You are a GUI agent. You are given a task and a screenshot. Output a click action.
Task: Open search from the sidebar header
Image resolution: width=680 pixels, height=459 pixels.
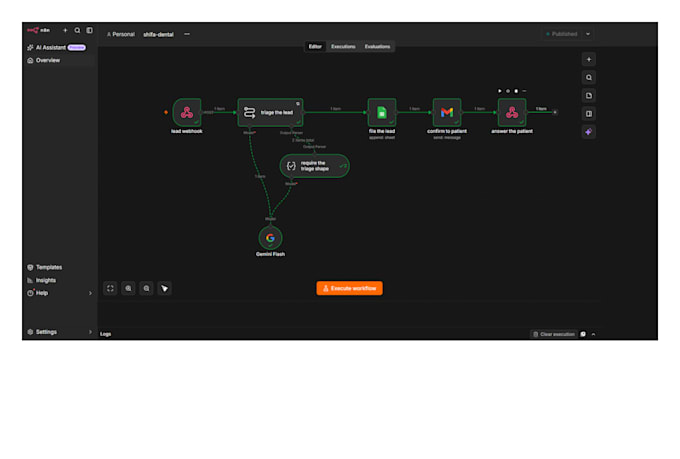point(77,30)
